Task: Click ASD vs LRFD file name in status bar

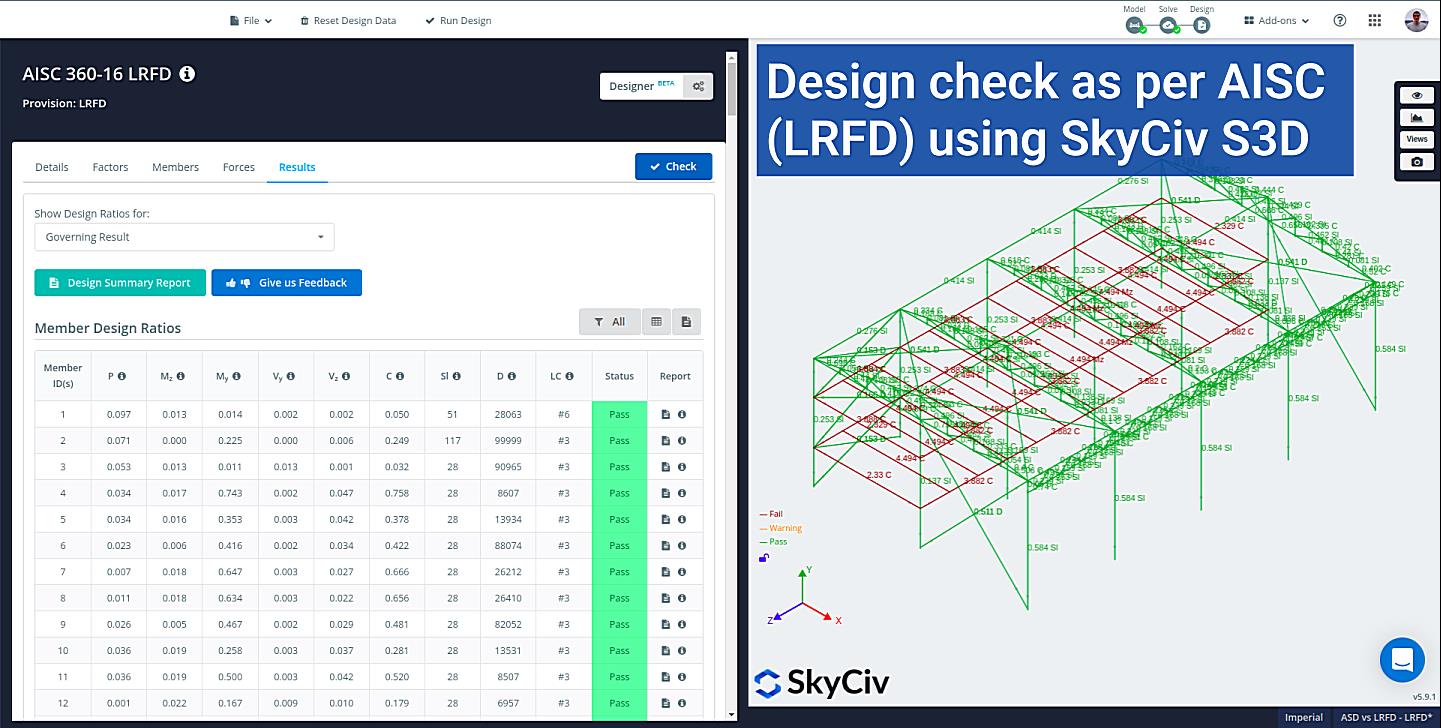Action: 1386,717
